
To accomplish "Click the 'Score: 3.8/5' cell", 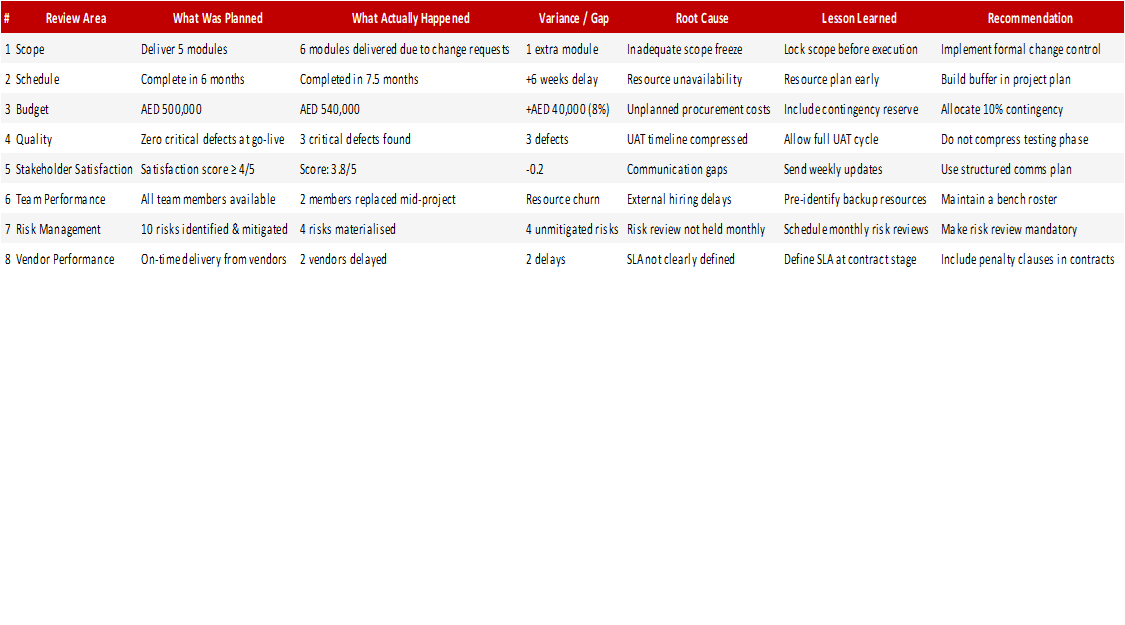I will point(328,169).
